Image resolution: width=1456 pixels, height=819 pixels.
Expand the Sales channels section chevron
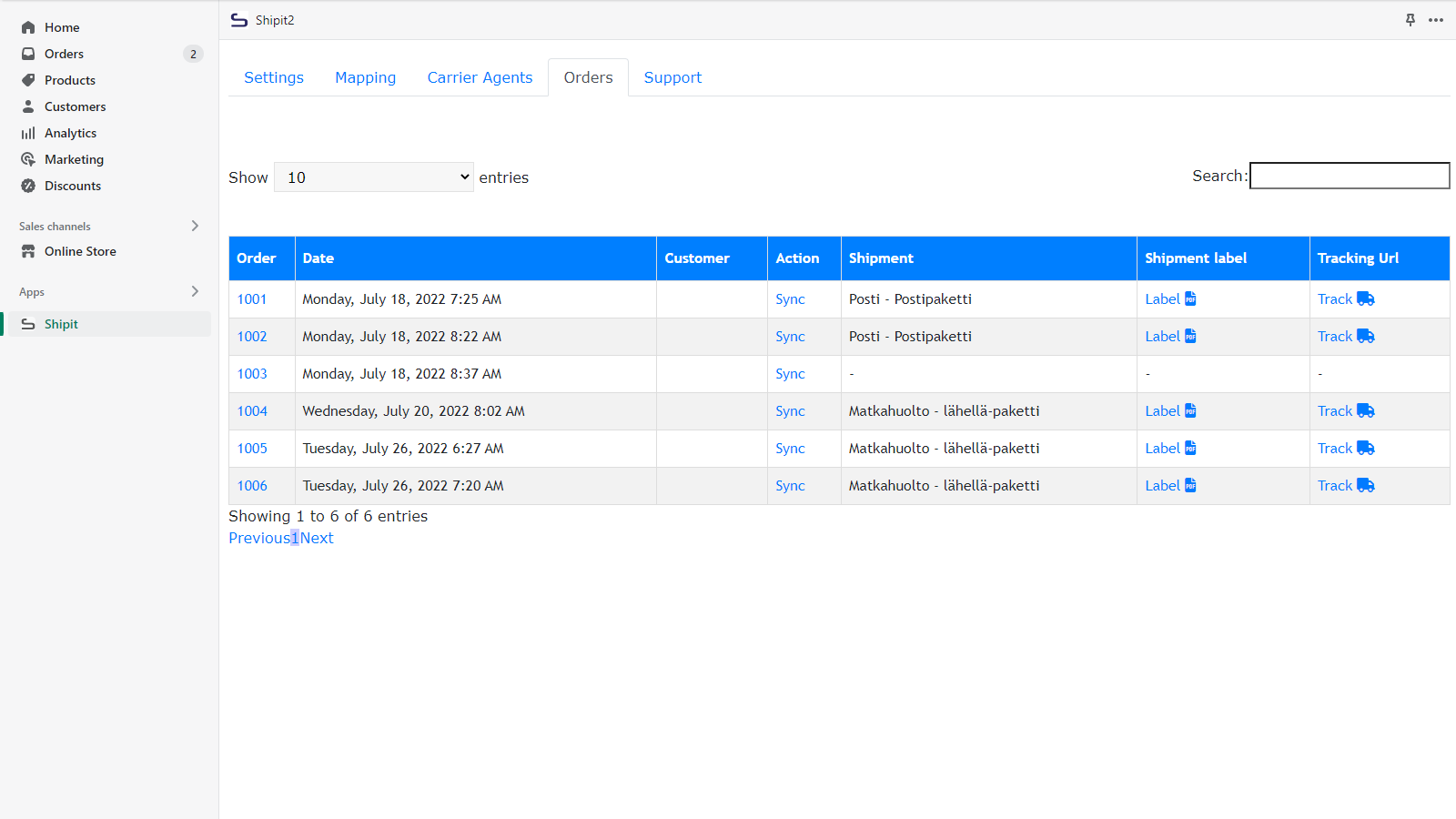pos(195,226)
